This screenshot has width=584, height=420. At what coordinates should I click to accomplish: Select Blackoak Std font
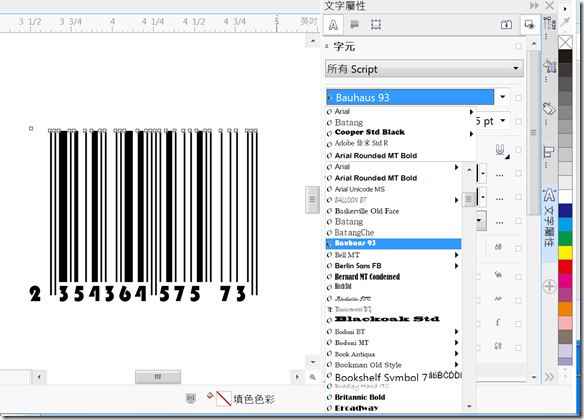coord(393,319)
